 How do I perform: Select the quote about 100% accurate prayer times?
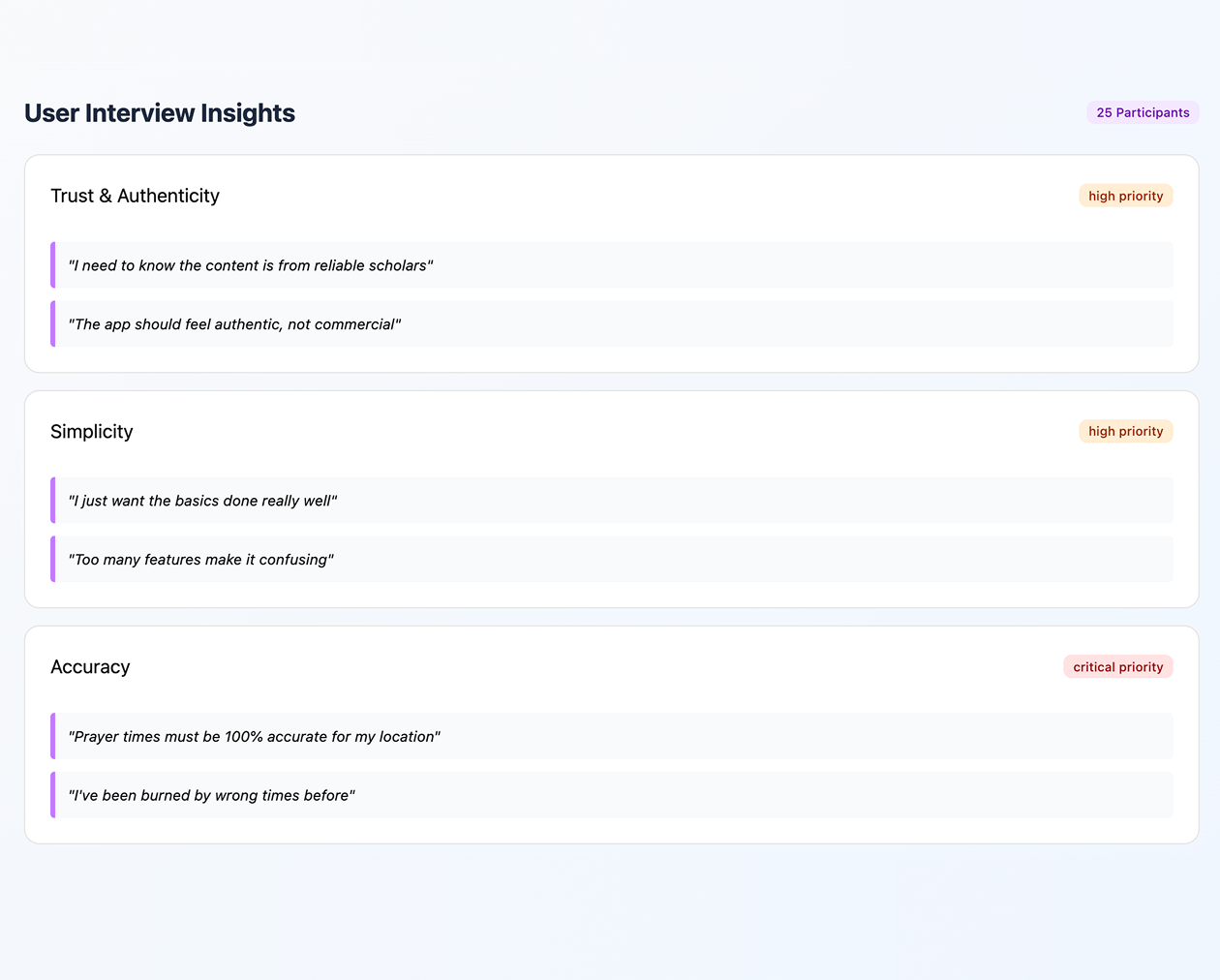[255, 737]
